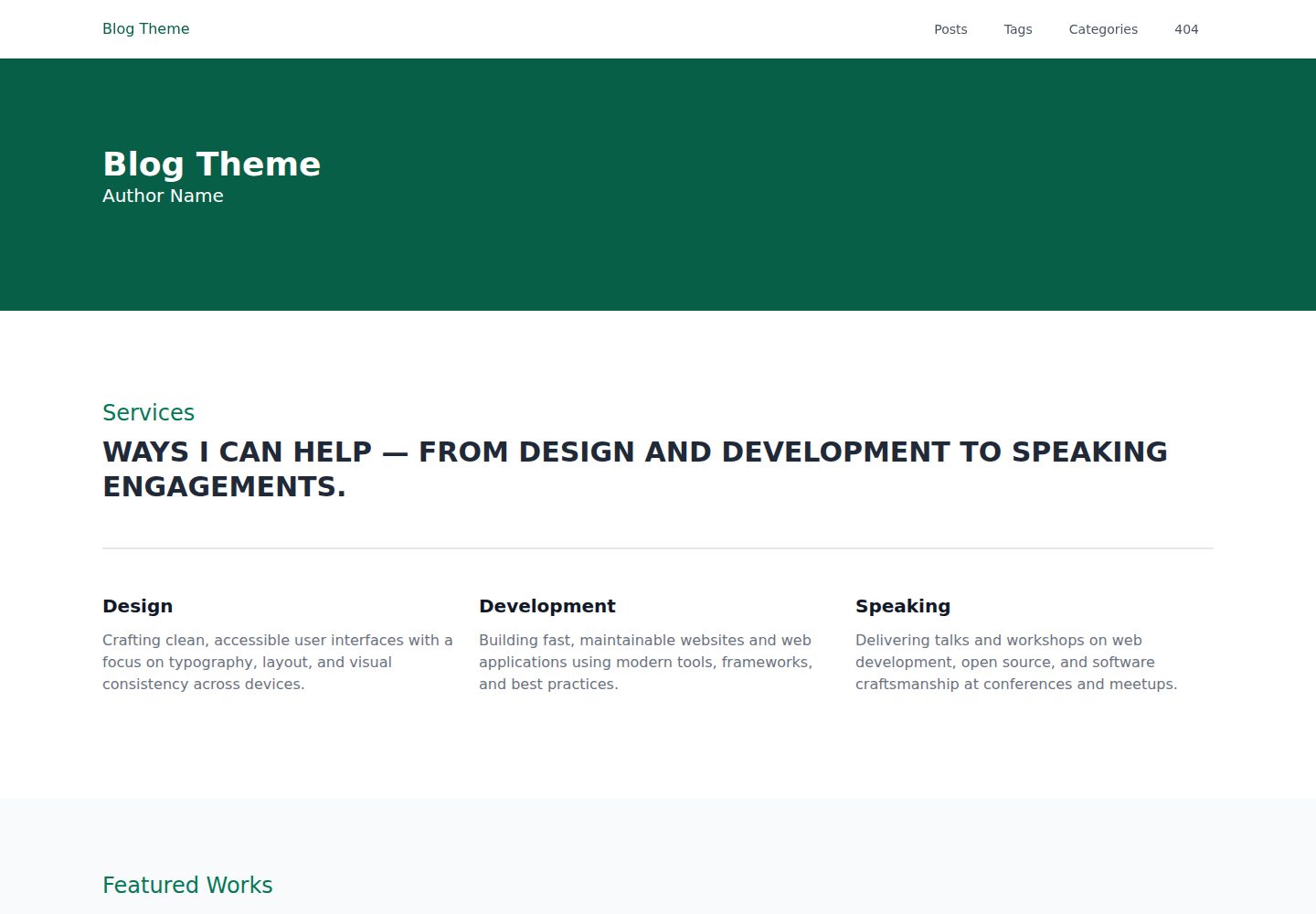Select the Speaking service heading
The height and width of the screenshot is (914, 1316).
click(x=903, y=606)
